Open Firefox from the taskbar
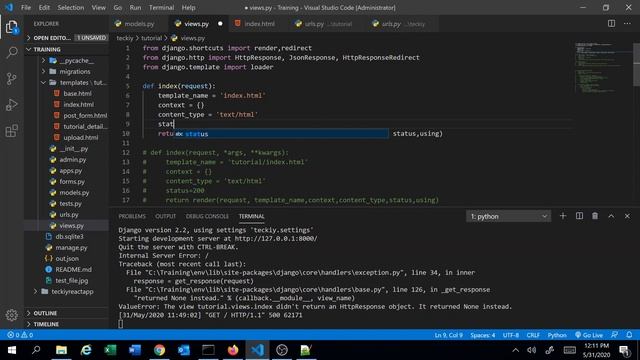Image resolution: width=640 pixels, height=360 pixels. (x=233, y=350)
